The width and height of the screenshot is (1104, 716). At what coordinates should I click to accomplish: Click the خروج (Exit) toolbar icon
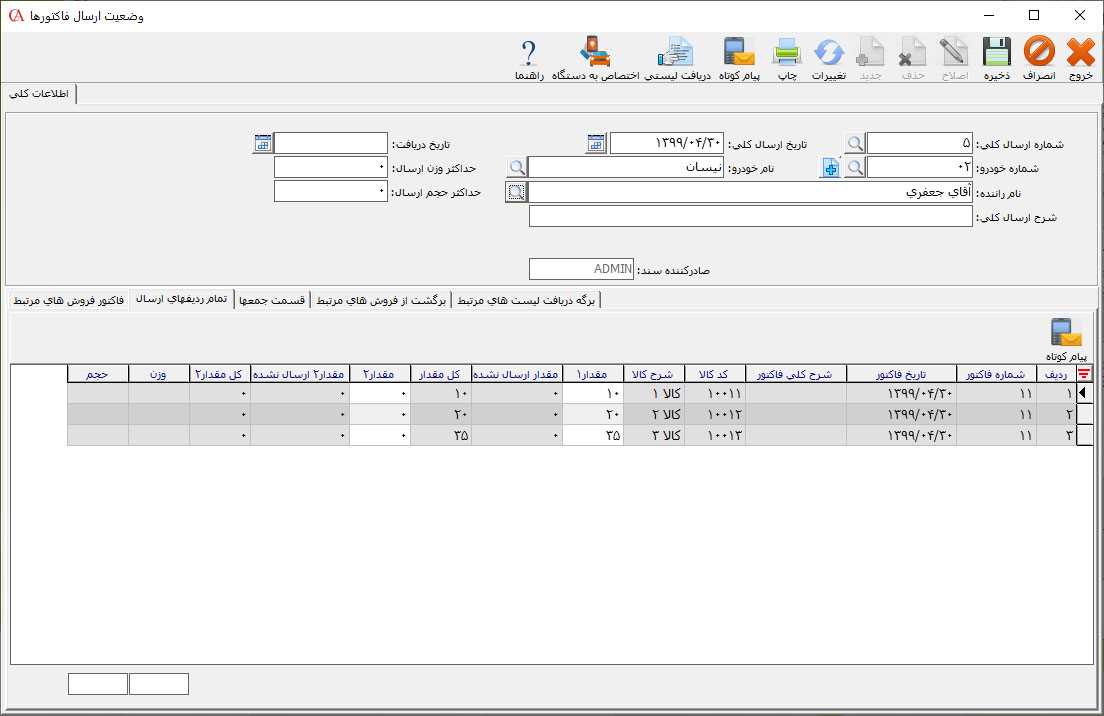tap(1081, 57)
